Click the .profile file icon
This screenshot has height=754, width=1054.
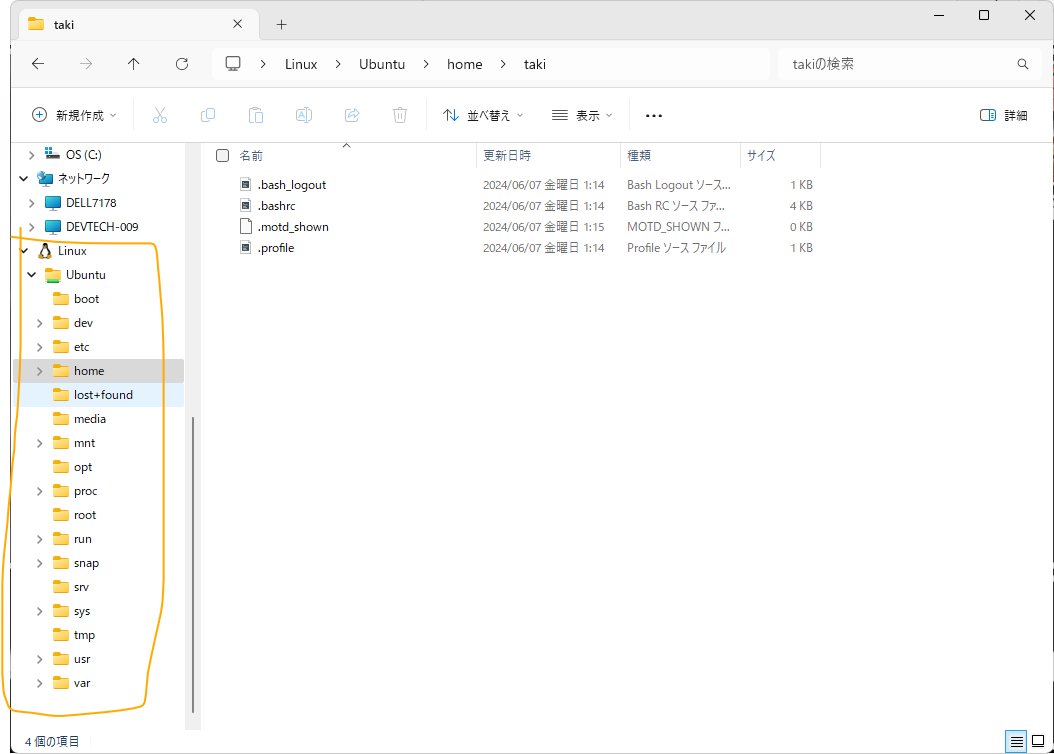(x=246, y=247)
